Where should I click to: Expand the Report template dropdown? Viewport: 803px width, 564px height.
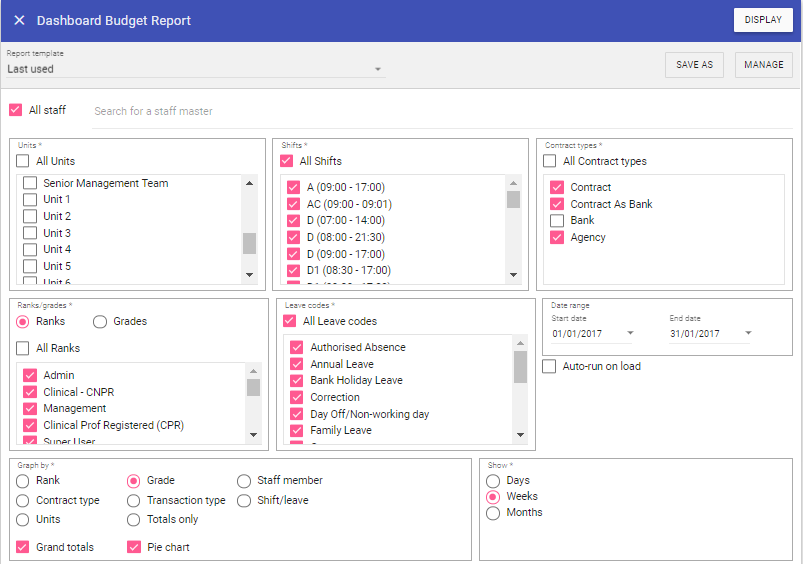coord(378,70)
